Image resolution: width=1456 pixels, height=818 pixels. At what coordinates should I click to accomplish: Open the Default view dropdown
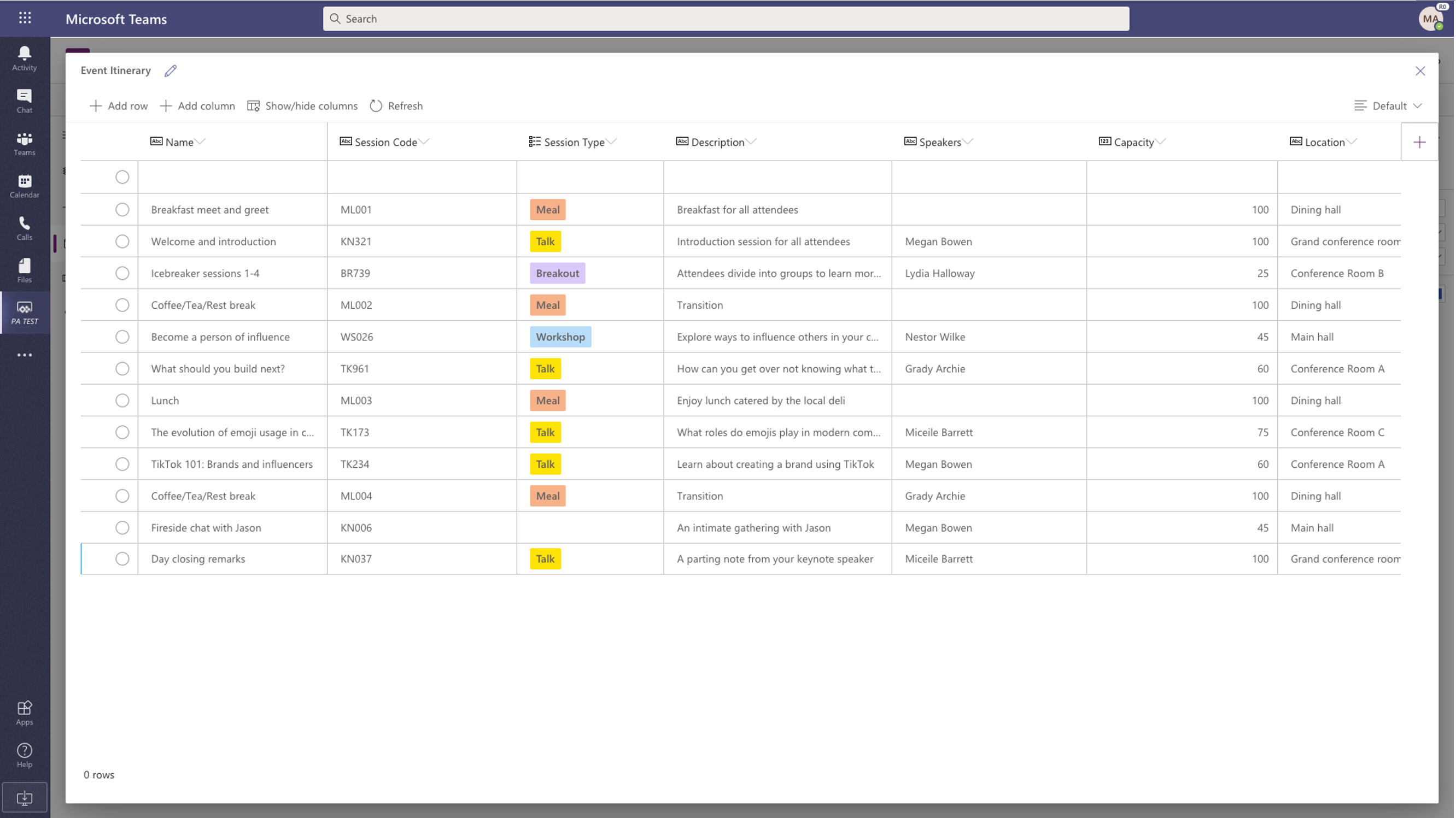click(x=1389, y=105)
